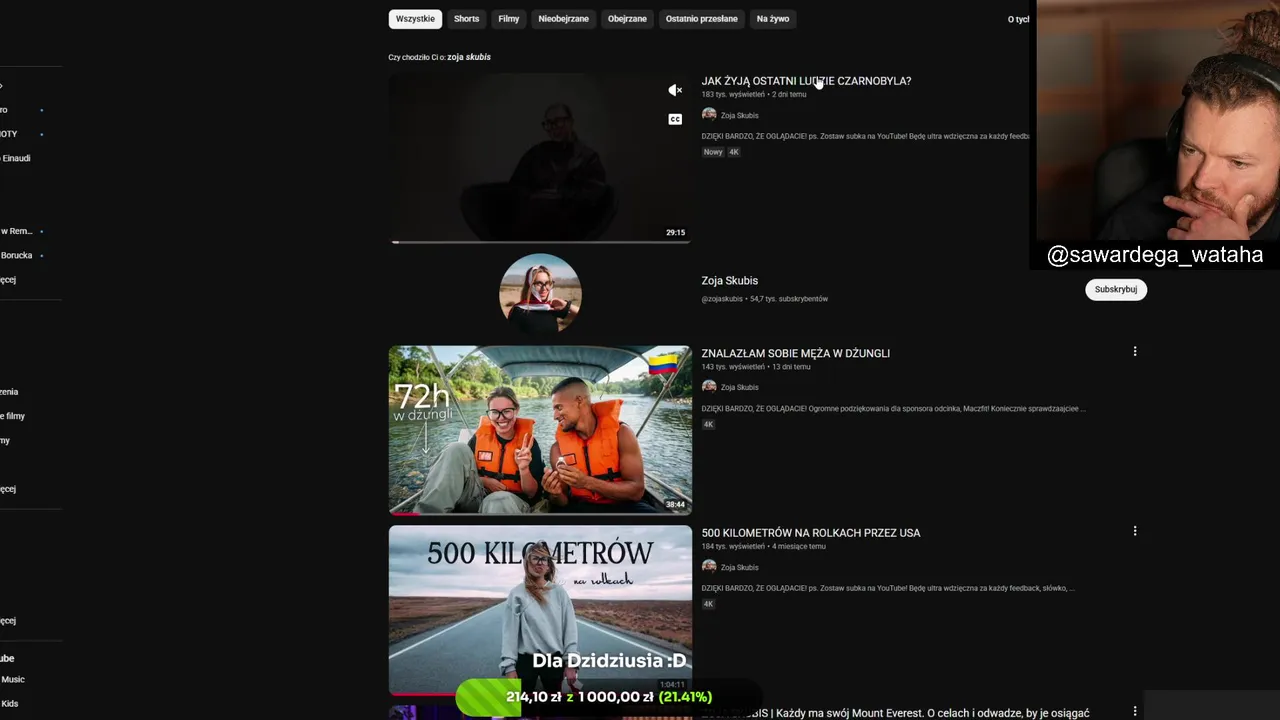Click the 500 KILOMETRÓW na rolkach thumbnail
This screenshot has height=720, width=1280.
pyautogui.click(x=540, y=610)
